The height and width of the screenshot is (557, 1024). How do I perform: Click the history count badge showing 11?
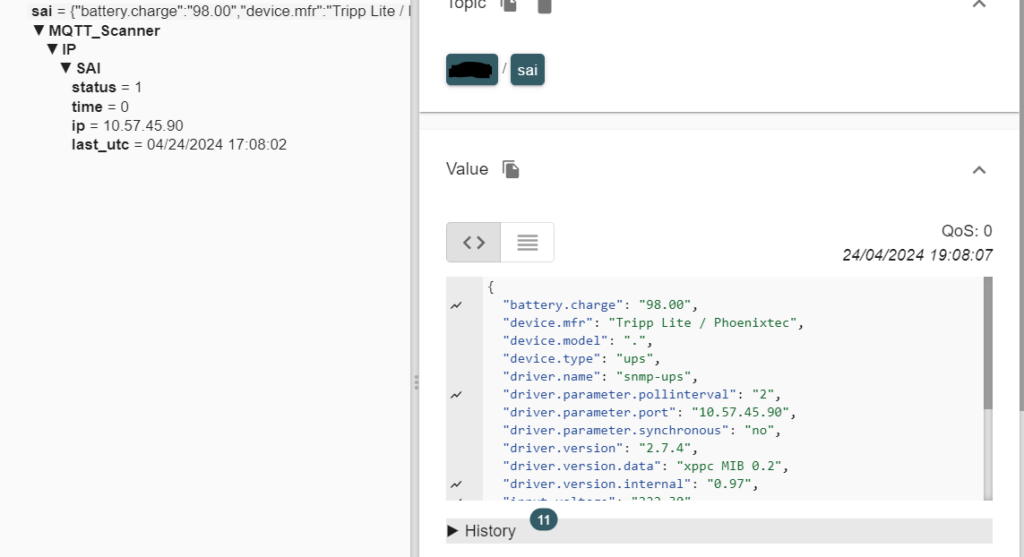click(x=544, y=520)
